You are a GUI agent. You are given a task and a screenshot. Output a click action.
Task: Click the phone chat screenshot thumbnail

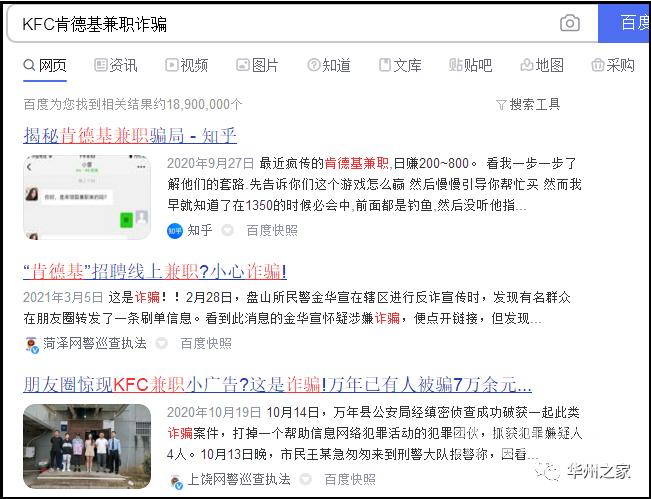tap(87, 196)
